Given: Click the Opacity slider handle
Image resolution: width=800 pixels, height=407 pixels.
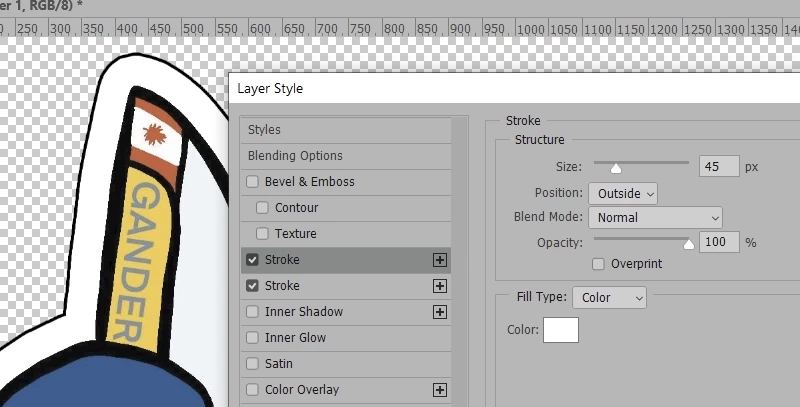Looking at the screenshot, I should click(689, 244).
